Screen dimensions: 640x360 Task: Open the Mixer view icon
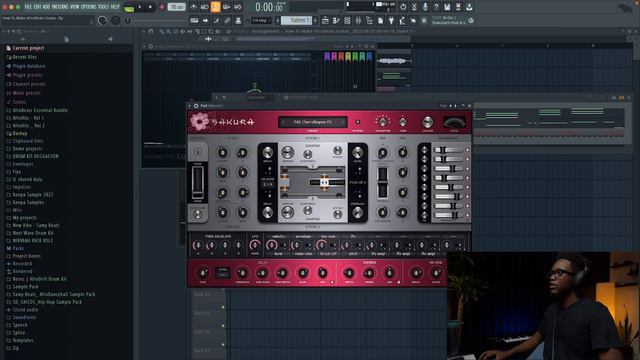358,20
